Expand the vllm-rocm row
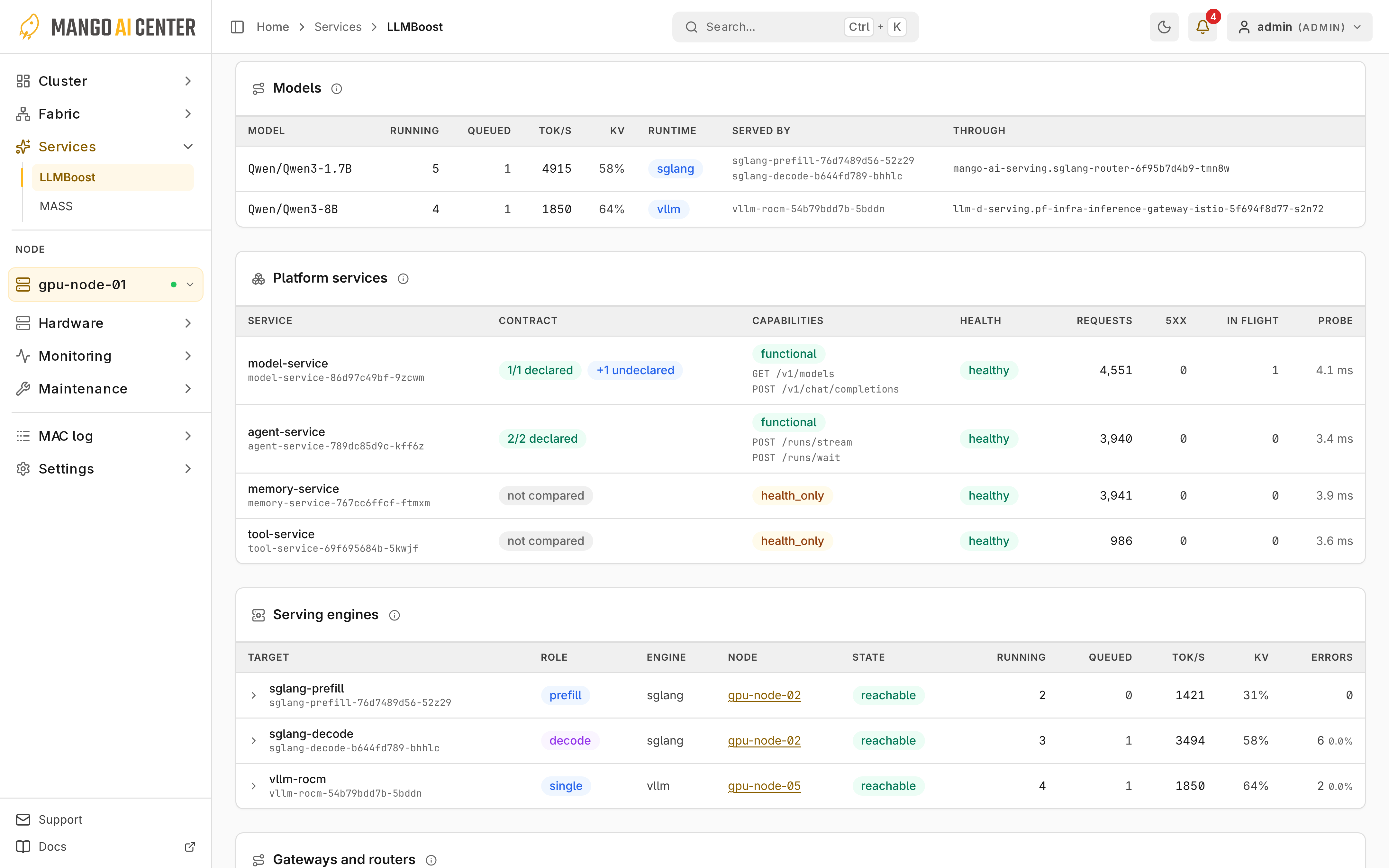The width and height of the screenshot is (1389, 868). click(x=254, y=786)
